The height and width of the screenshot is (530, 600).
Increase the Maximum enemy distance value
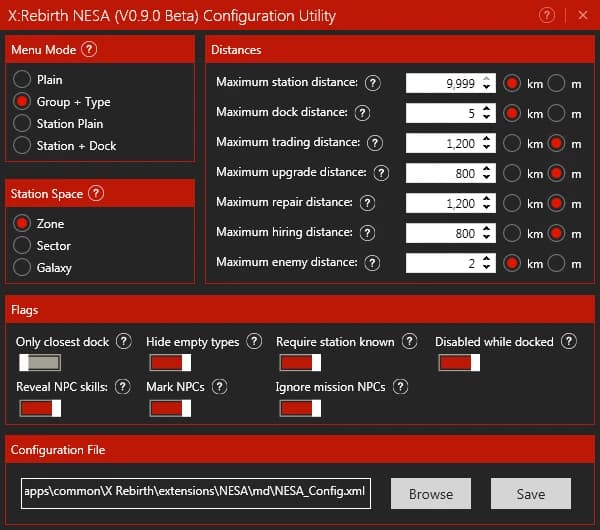[486, 259]
